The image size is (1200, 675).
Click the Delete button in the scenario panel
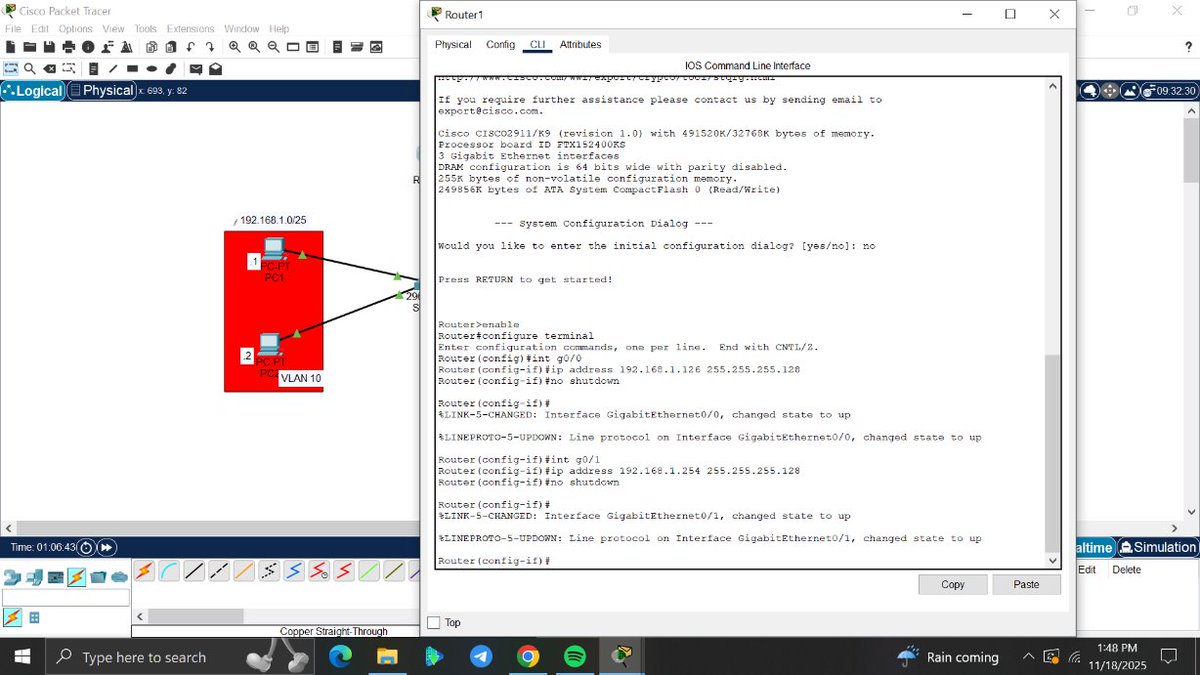coord(1126,569)
